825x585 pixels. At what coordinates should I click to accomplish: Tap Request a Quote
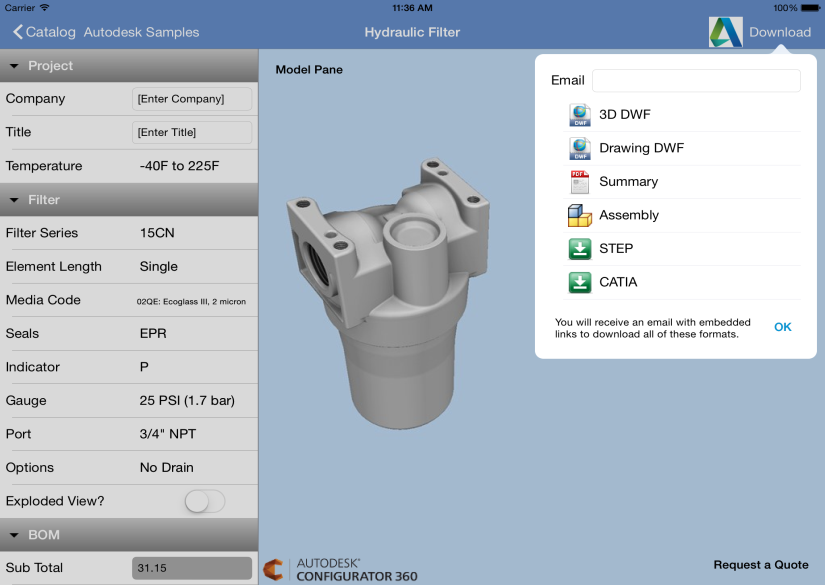pyautogui.click(x=761, y=565)
